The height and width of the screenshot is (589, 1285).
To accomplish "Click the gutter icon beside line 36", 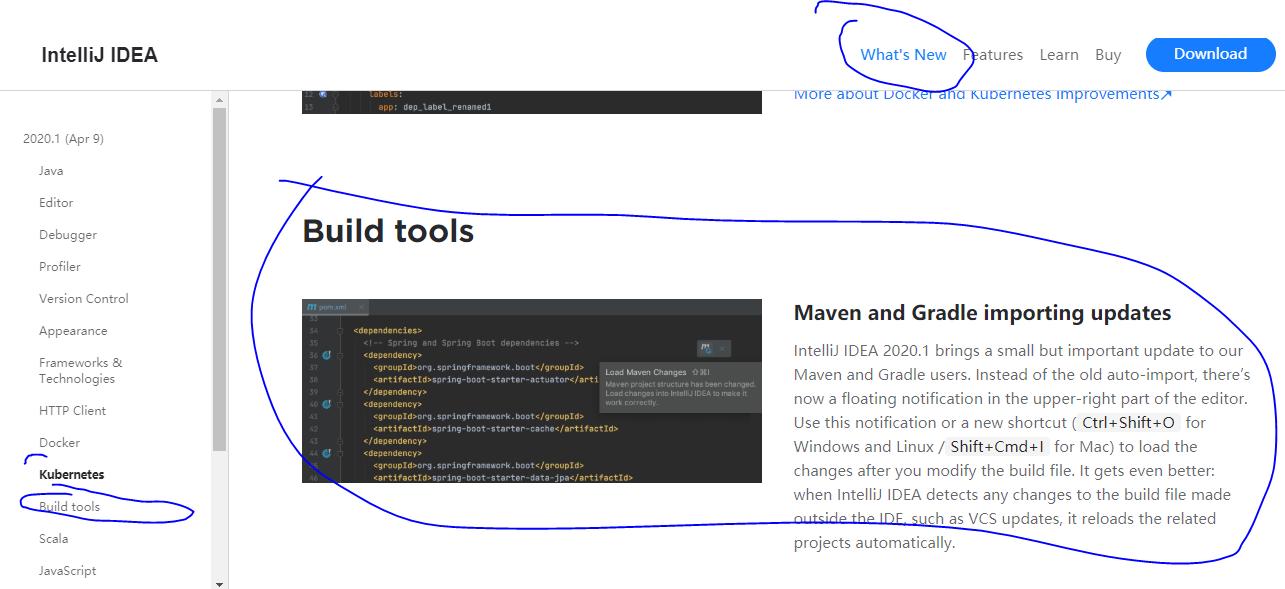I will 326,354.
